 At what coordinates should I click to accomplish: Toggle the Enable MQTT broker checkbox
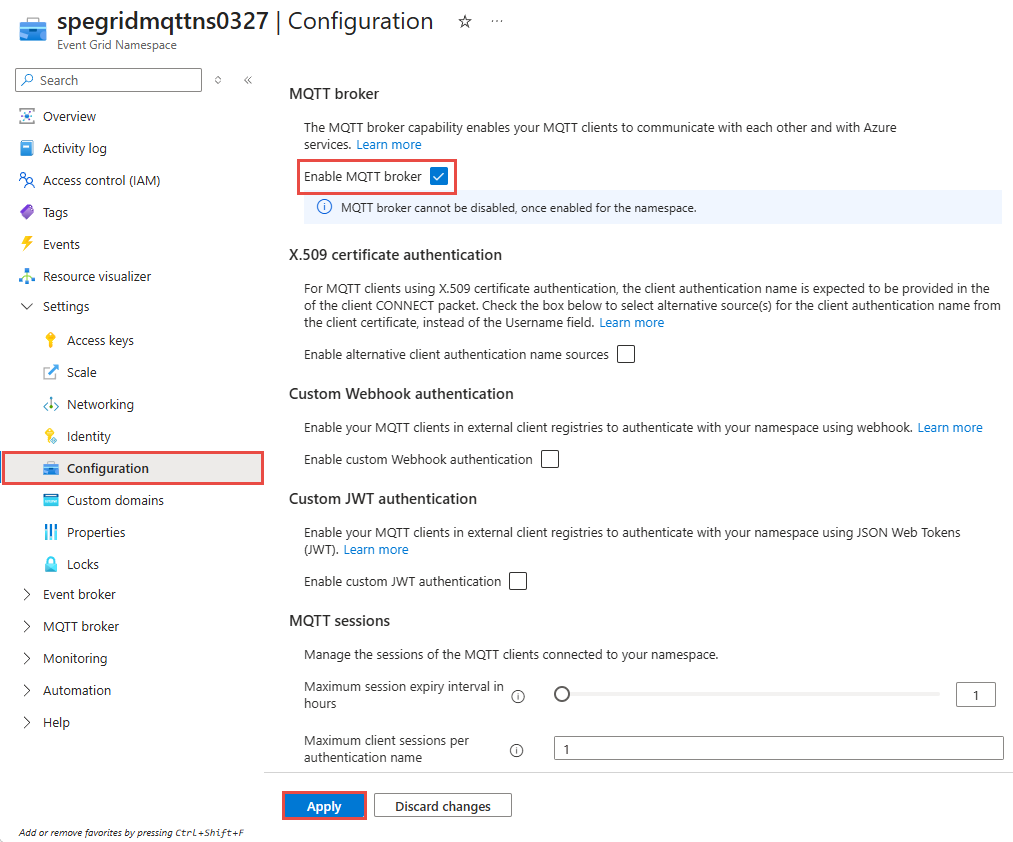439,176
